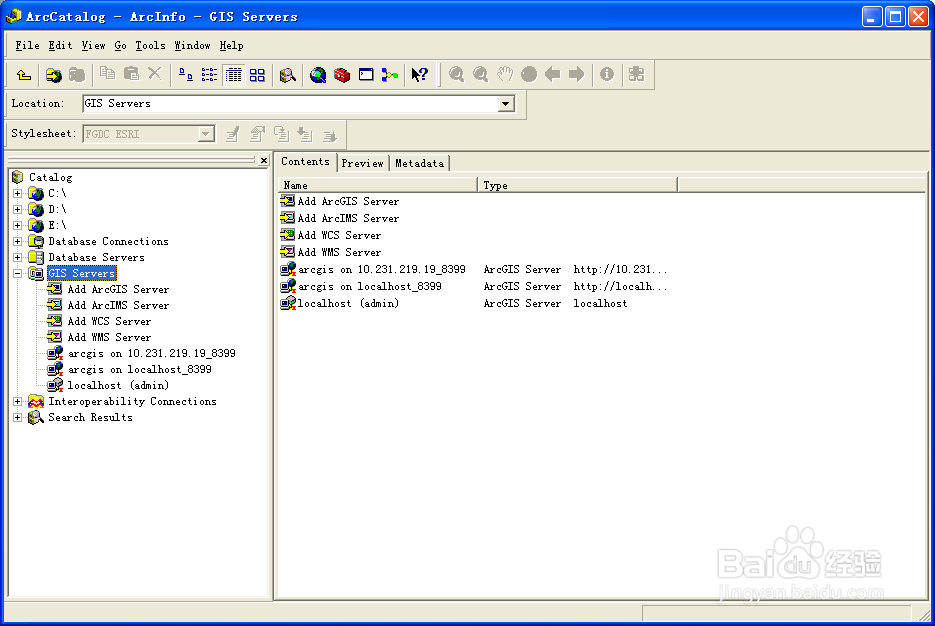Click the Metadata Properties icon

click(x=257, y=134)
